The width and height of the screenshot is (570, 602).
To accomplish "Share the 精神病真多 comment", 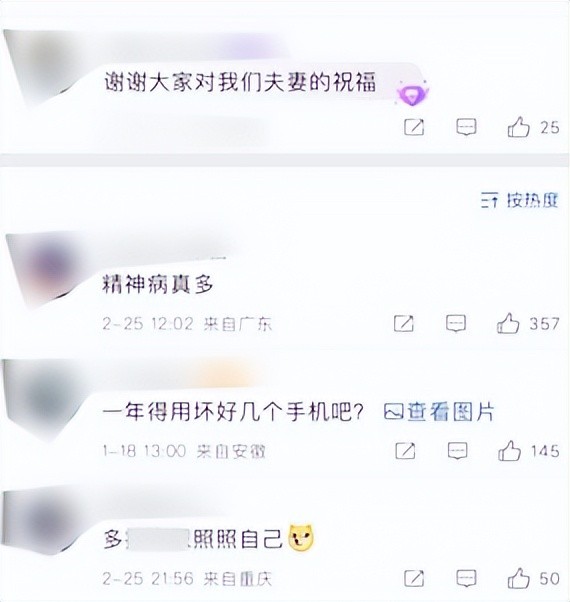I will tap(404, 323).
